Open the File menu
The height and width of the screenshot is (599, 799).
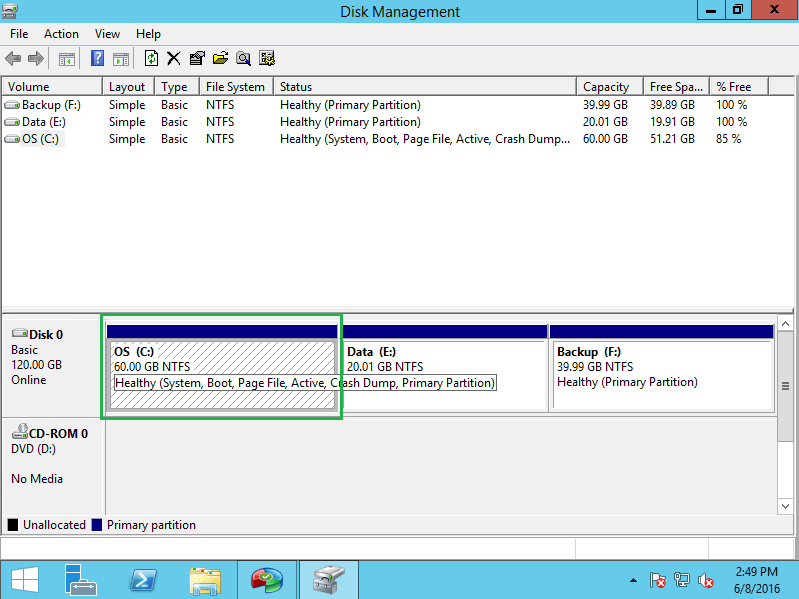[19, 34]
